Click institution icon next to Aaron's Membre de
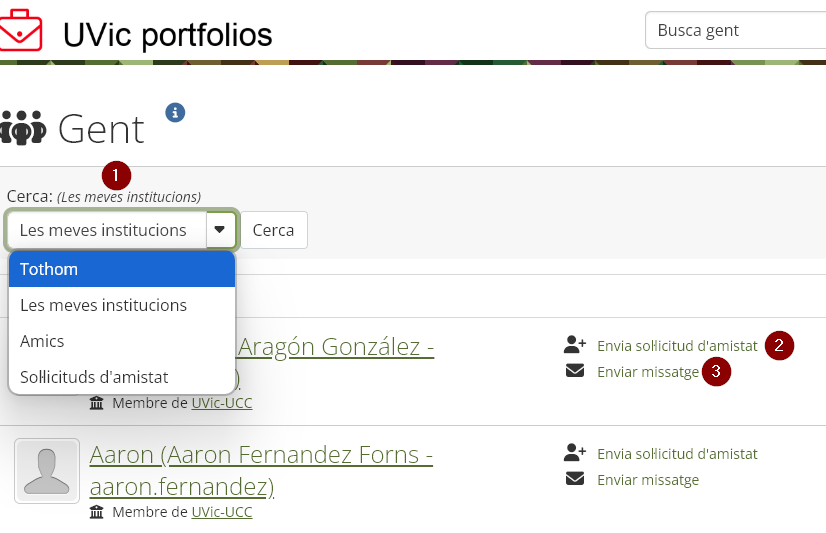Screen dimensions: 826x533 (96, 511)
